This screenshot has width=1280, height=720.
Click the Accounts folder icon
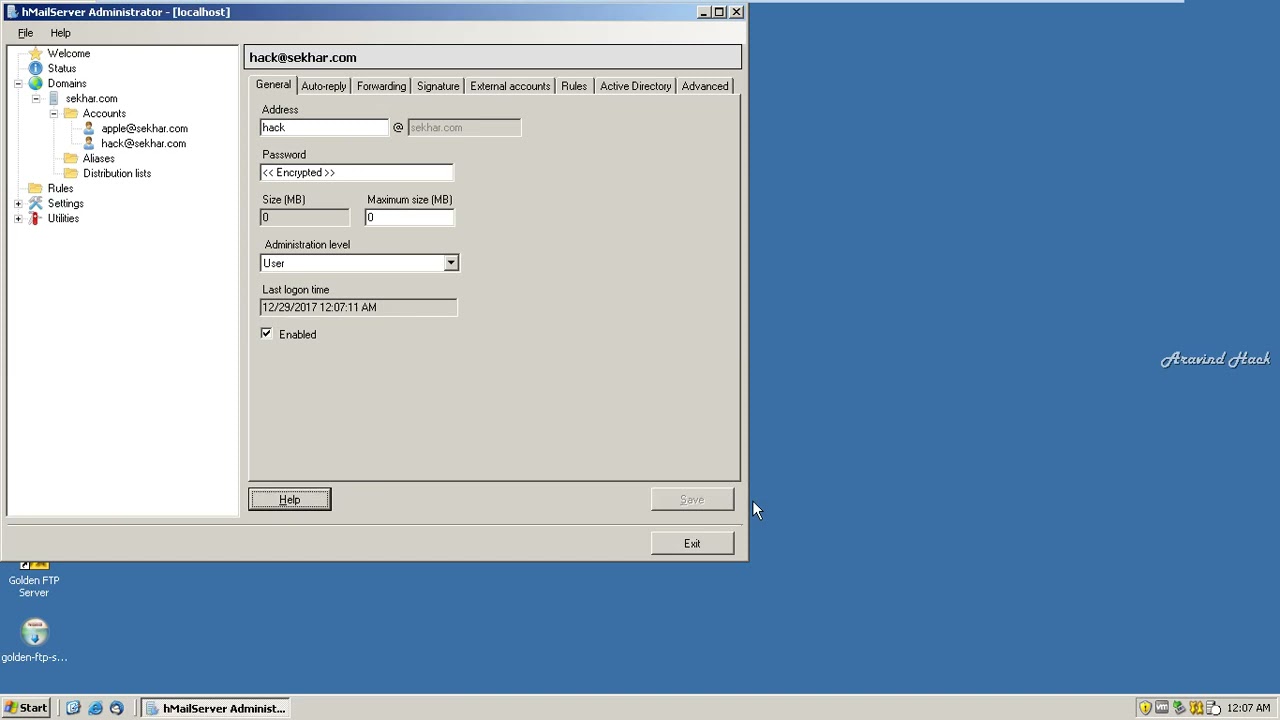[x=71, y=113]
